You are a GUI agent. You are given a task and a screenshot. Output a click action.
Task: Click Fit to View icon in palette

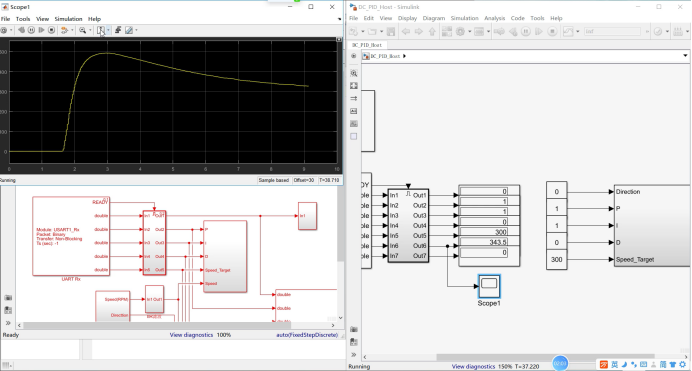click(x=354, y=86)
